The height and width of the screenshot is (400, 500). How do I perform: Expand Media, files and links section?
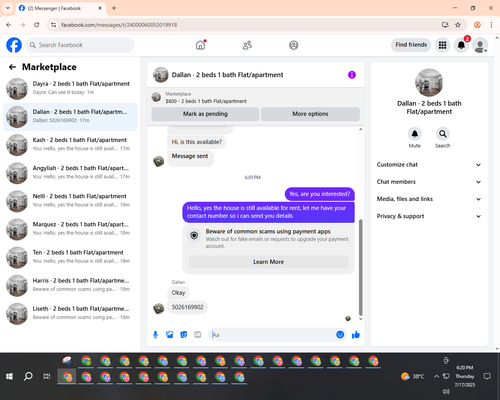click(429, 199)
